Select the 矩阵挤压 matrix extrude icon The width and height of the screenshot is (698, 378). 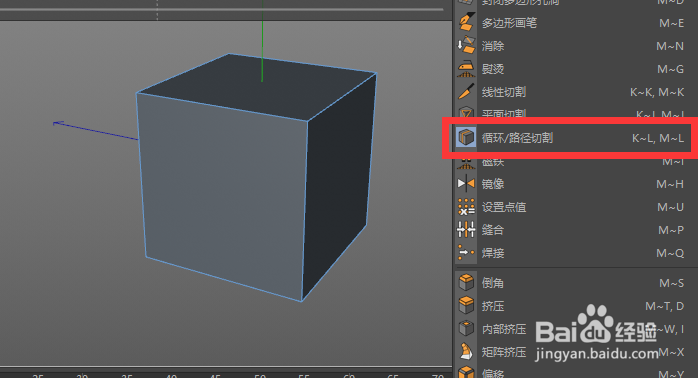[x=466, y=352]
